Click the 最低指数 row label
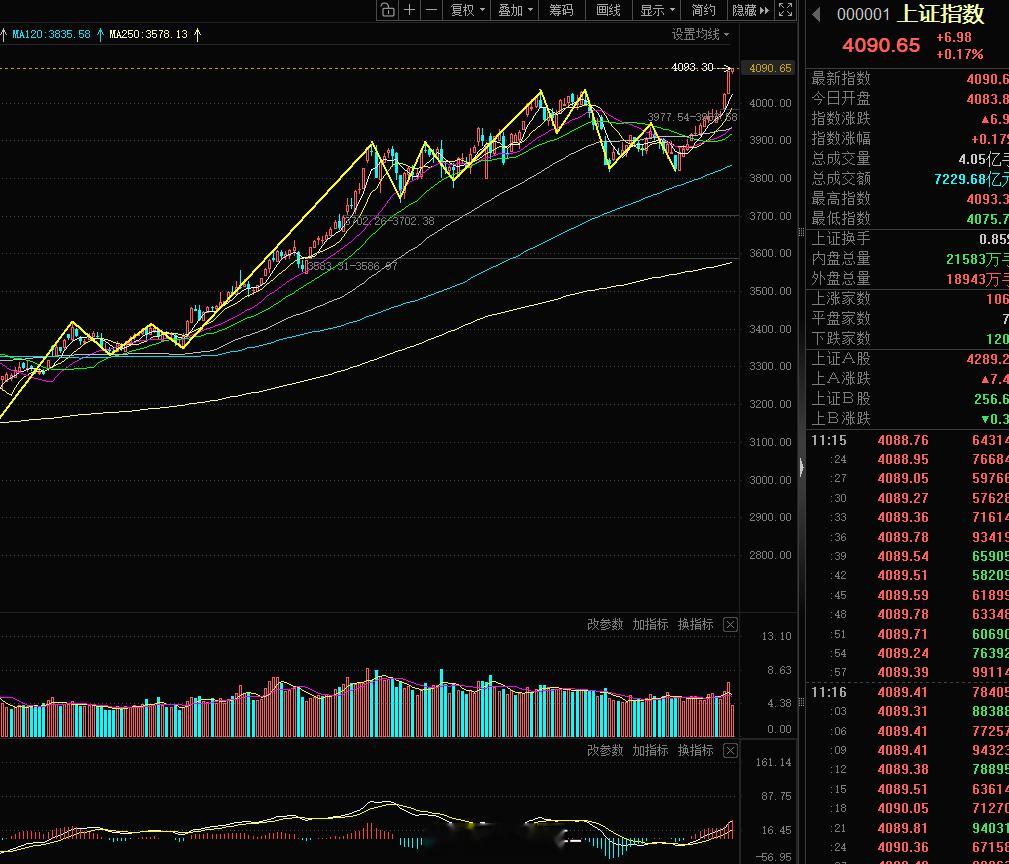1009x864 pixels. coord(840,218)
